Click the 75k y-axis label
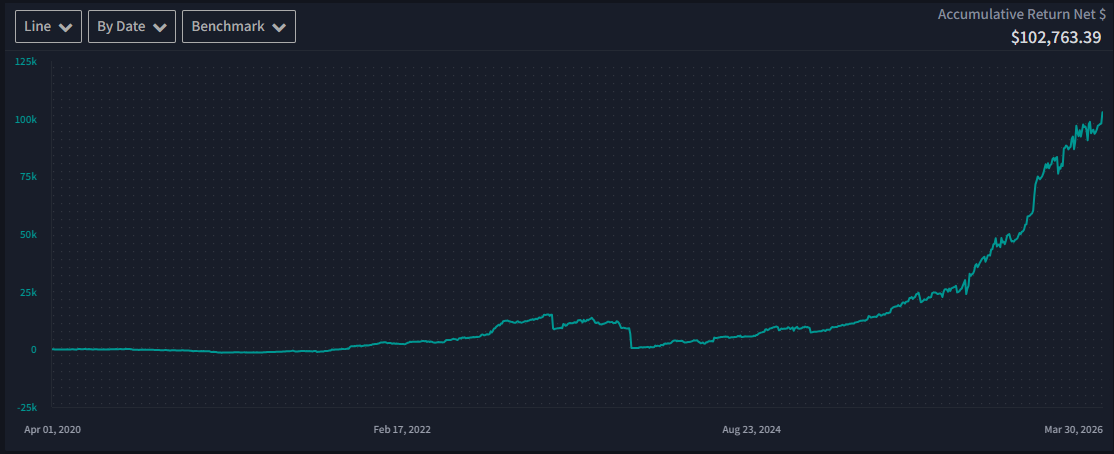Image resolution: width=1114 pixels, height=454 pixels. pos(28,176)
